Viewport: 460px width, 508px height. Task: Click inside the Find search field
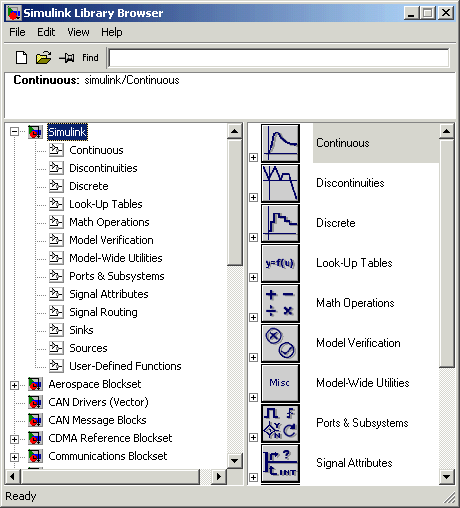click(x=279, y=58)
